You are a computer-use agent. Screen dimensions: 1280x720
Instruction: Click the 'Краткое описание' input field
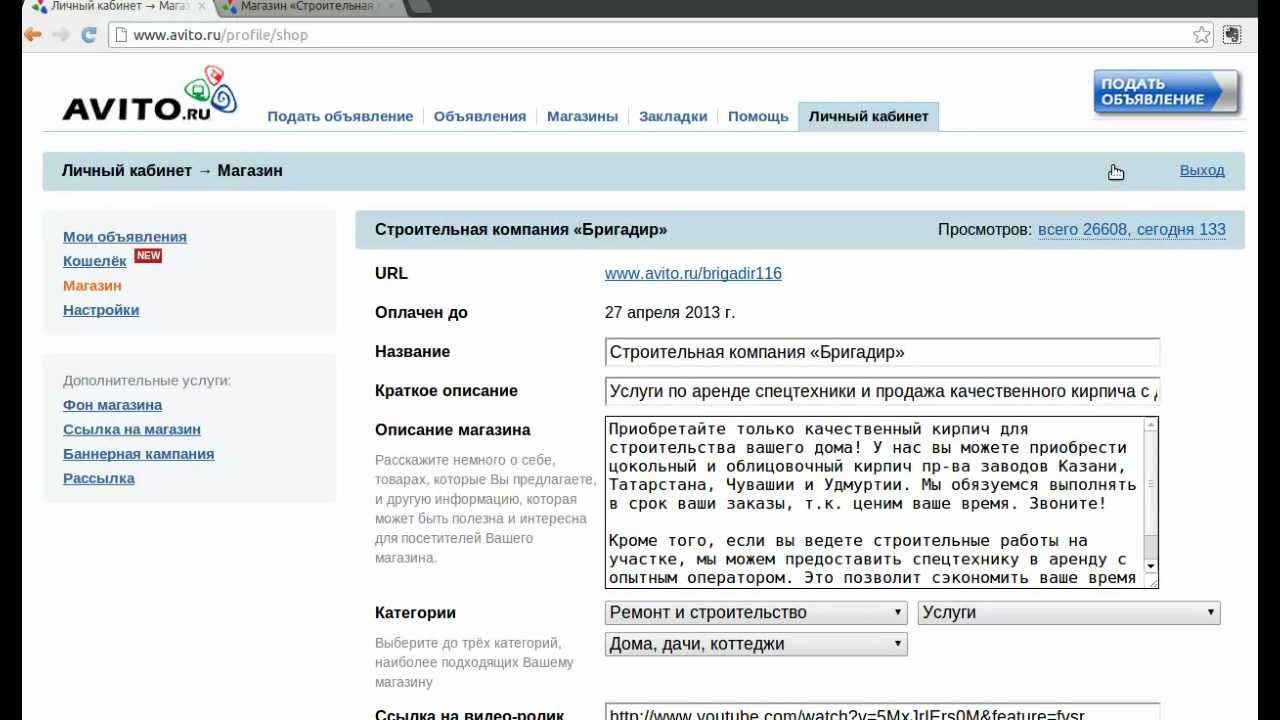882,391
